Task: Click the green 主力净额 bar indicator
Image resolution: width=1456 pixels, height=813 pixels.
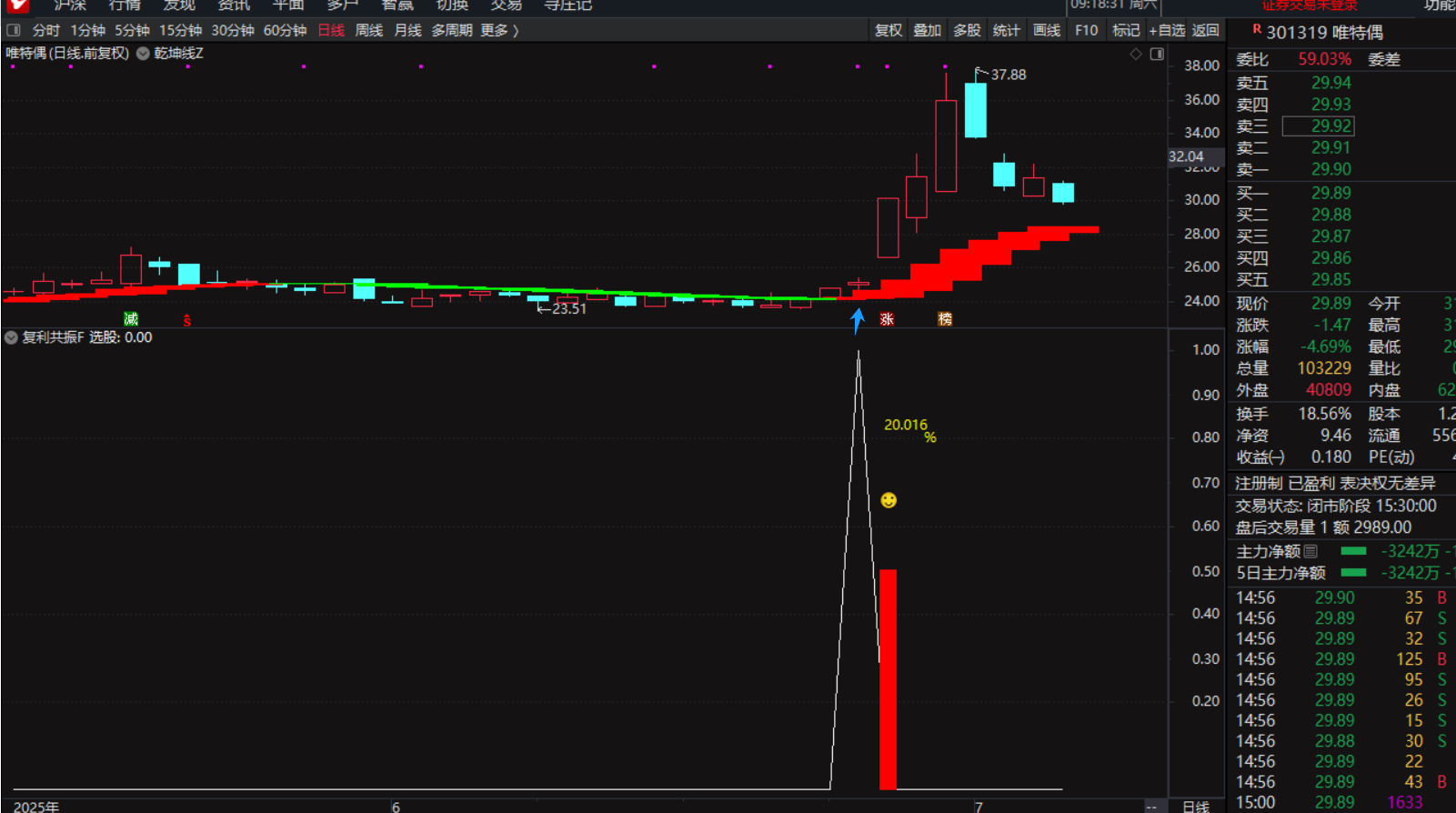Action: click(x=1353, y=551)
